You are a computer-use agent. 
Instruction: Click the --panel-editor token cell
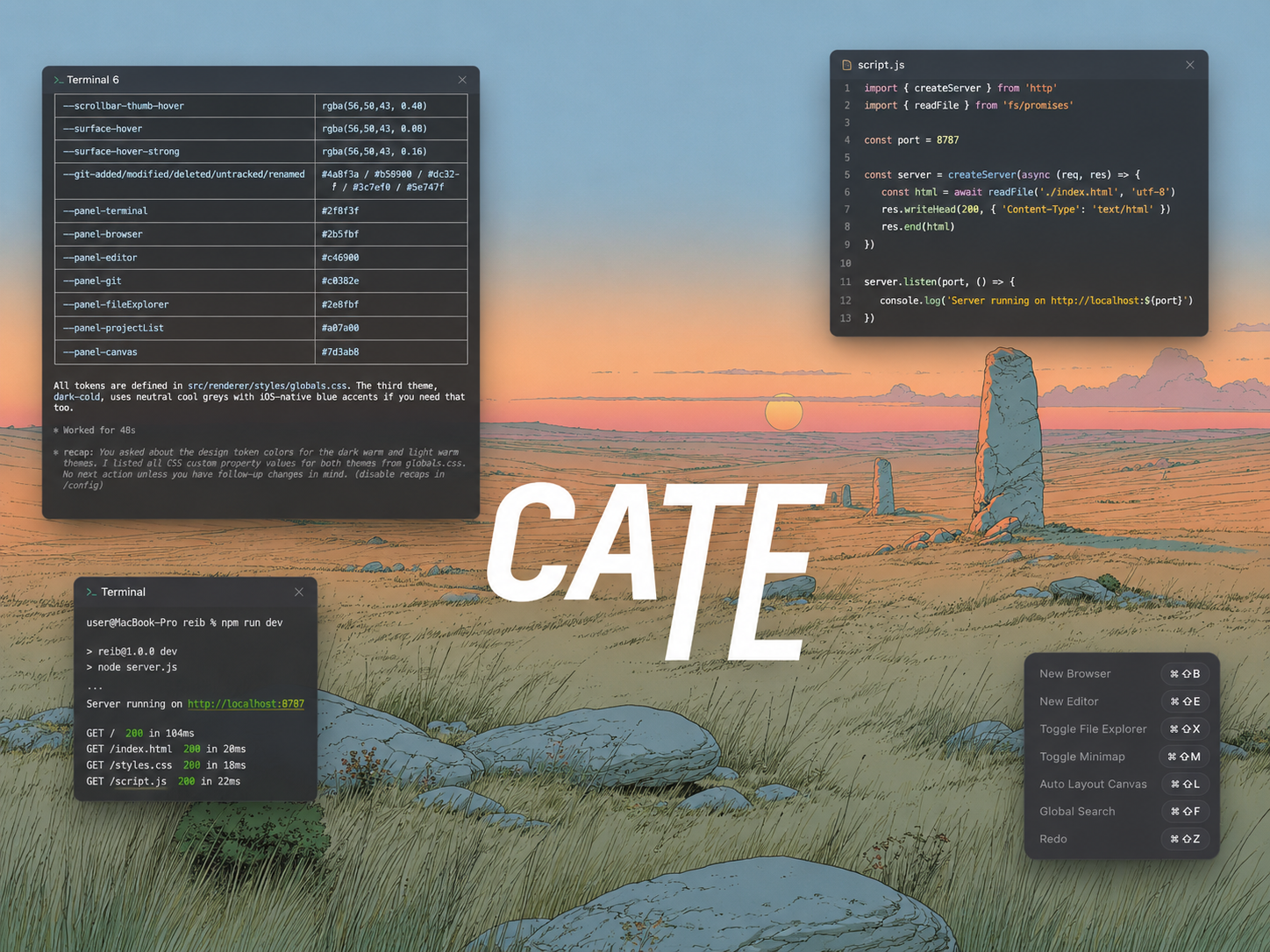[x=184, y=258]
